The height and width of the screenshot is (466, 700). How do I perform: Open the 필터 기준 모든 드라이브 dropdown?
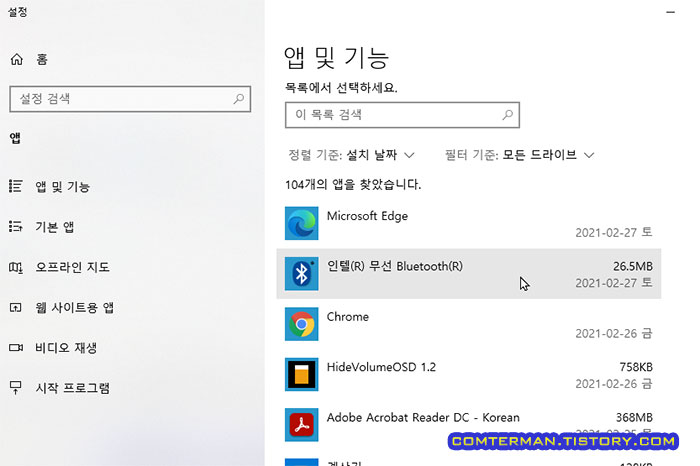pos(520,155)
